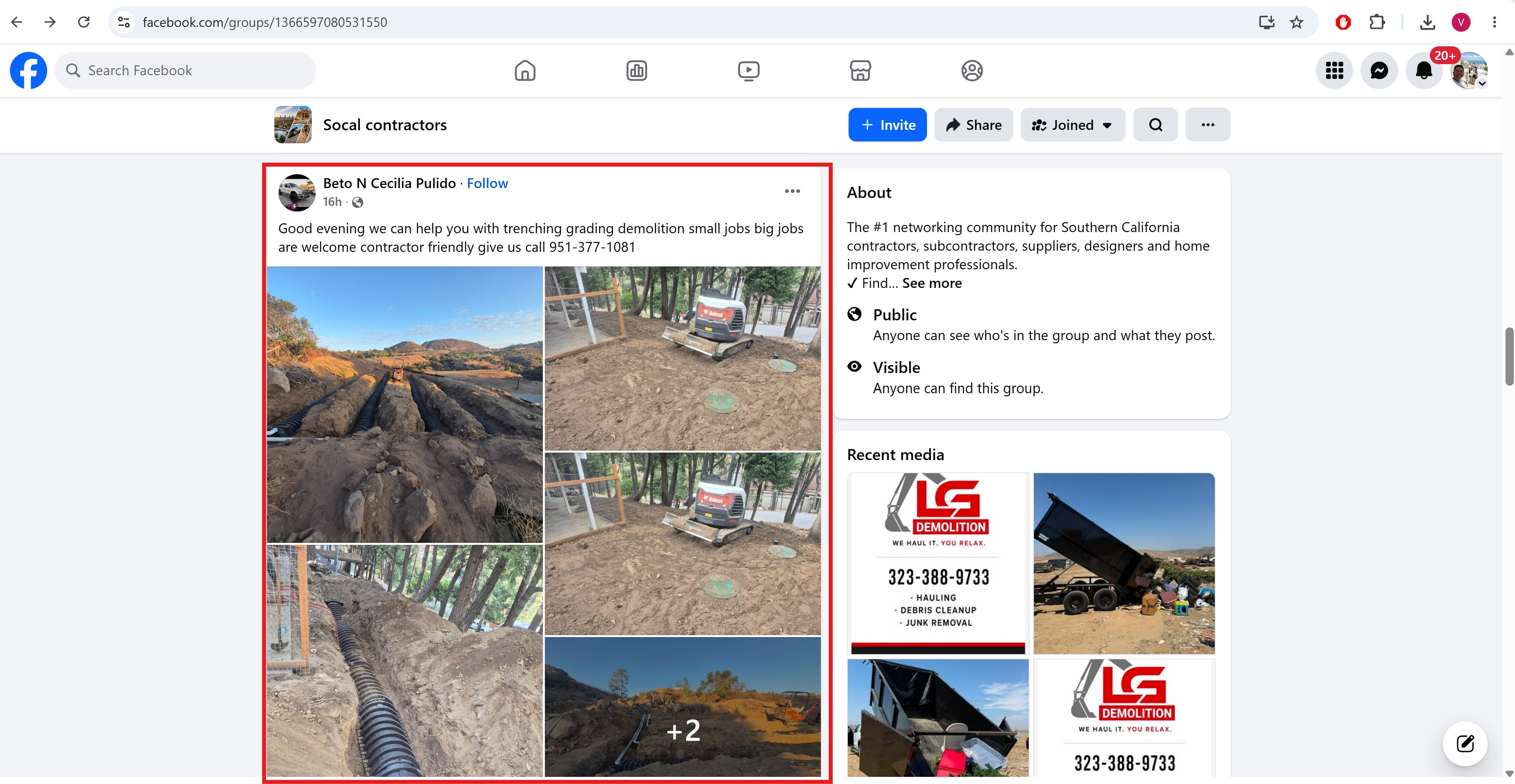
Task: Open the Socal contractors group title
Action: pos(384,125)
